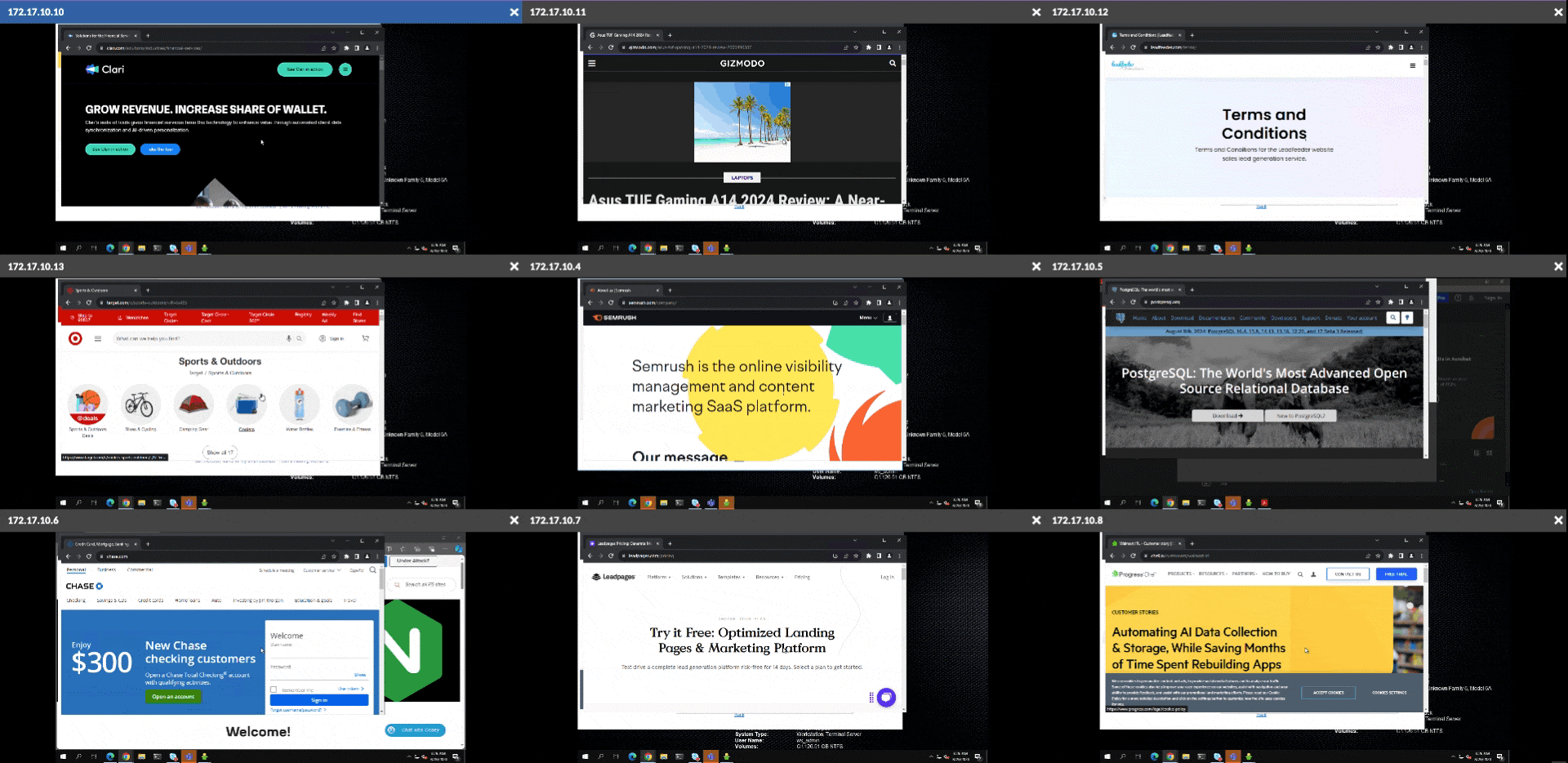
Task: Click the LAPTOPS category tag on Gizmodo
Action: (x=742, y=177)
